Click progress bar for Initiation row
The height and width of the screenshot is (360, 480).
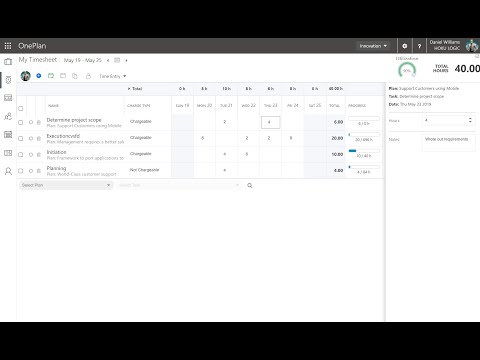[364, 151]
